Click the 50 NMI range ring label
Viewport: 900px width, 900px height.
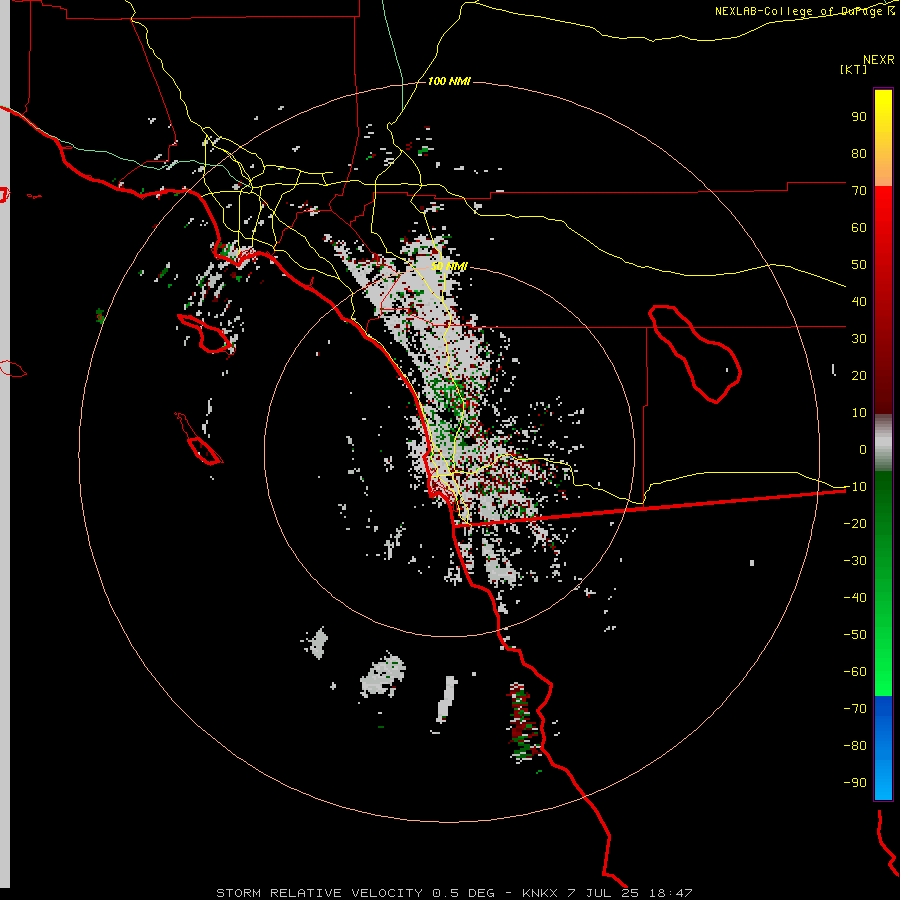449,266
